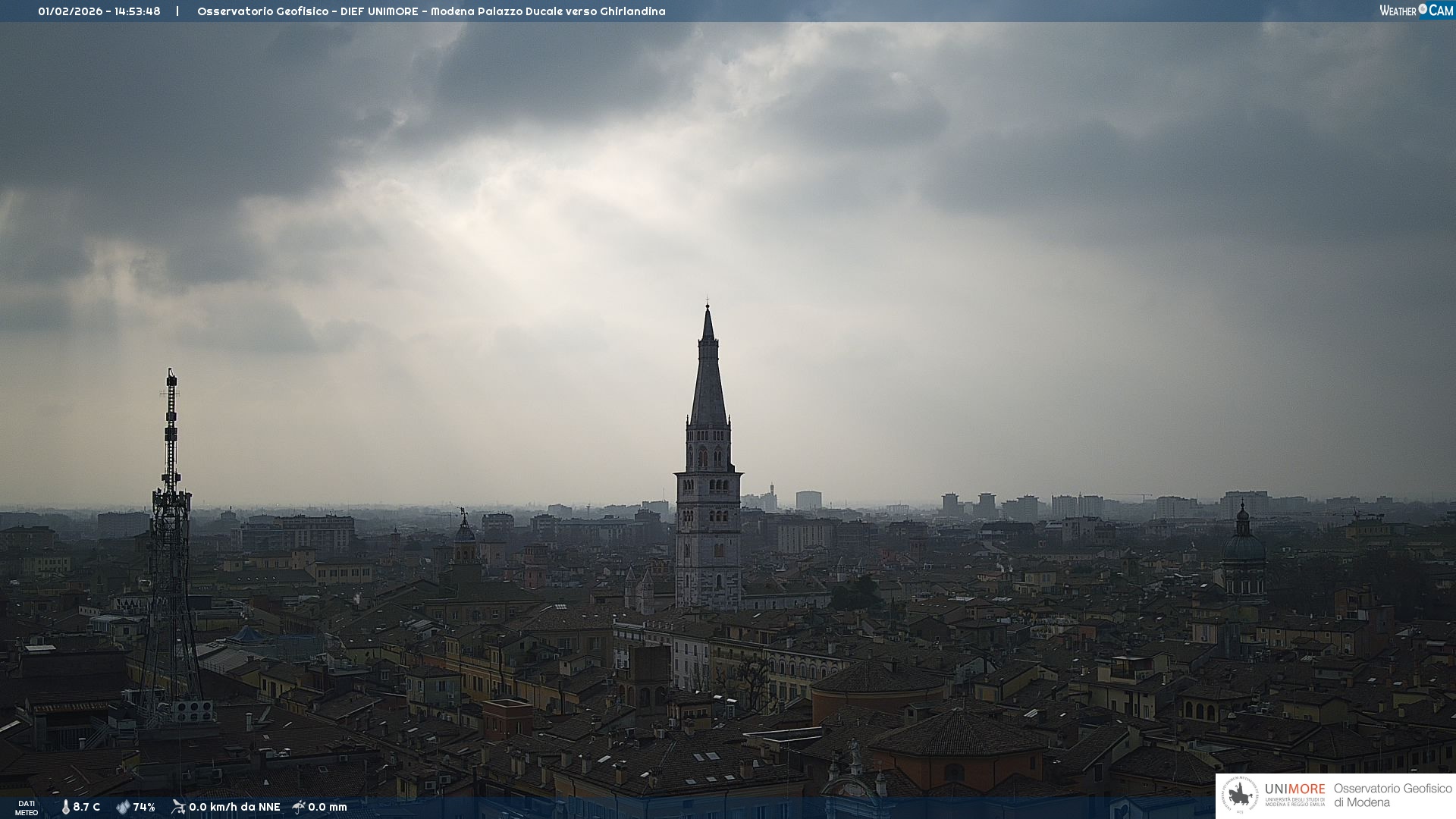Viewport: 1456px width, 819px height.
Task: Click the humidity water drops icon
Action: (x=123, y=807)
